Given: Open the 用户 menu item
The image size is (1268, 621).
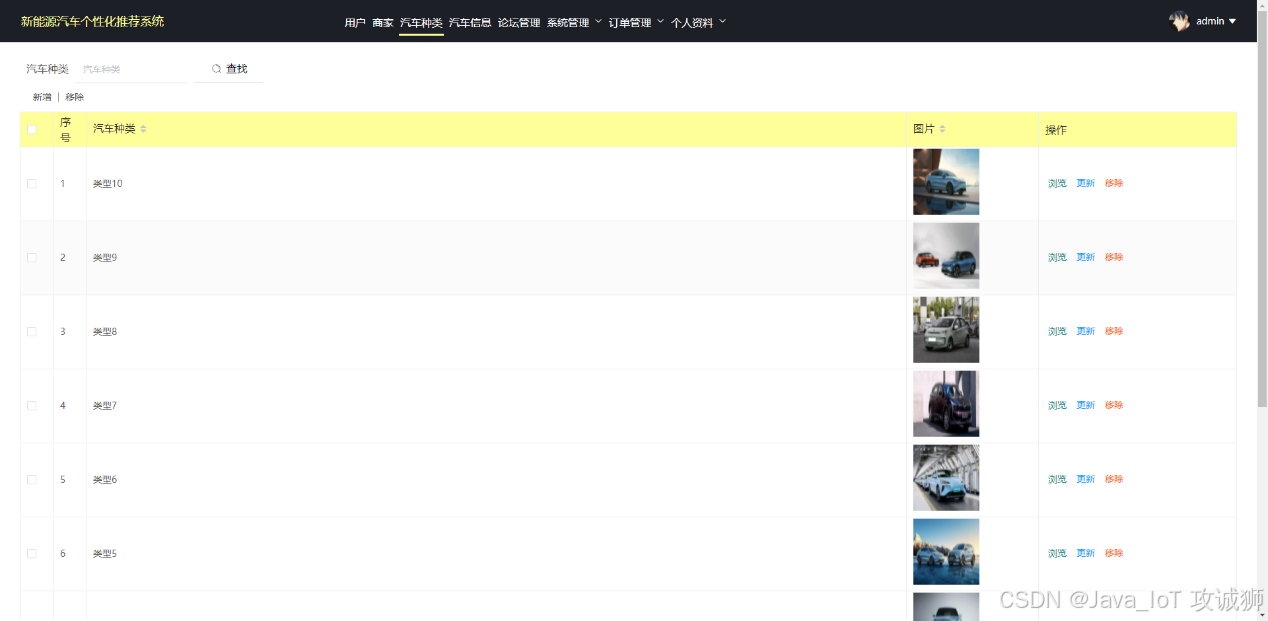Looking at the screenshot, I should point(355,22).
